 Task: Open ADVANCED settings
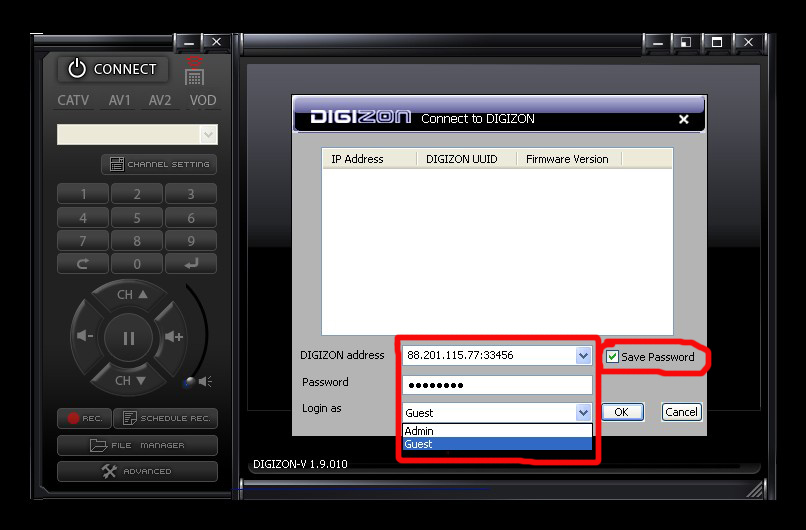tap(137, 471)
